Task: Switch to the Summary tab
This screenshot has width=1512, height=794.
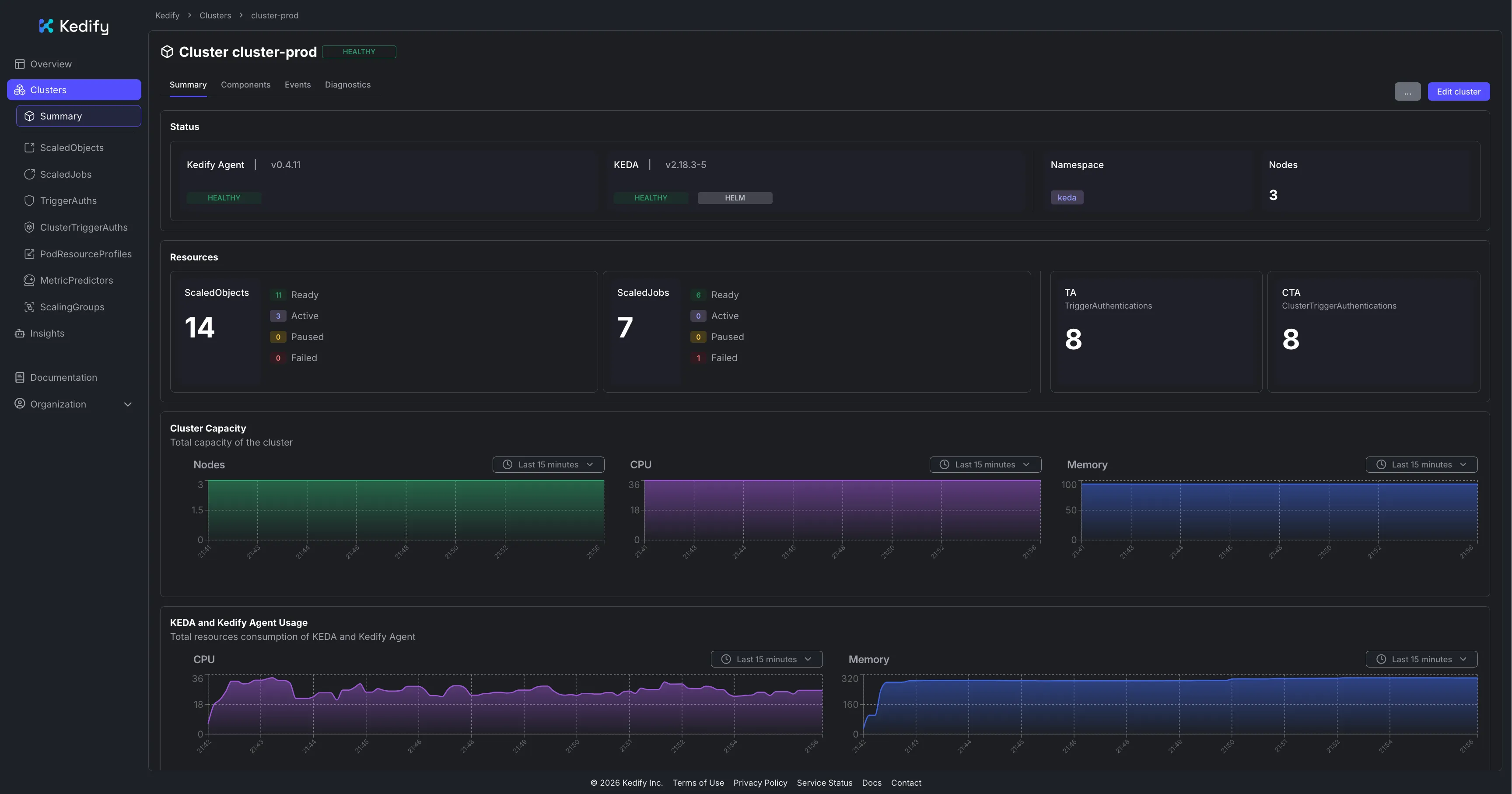Action: tap(188, 84)
